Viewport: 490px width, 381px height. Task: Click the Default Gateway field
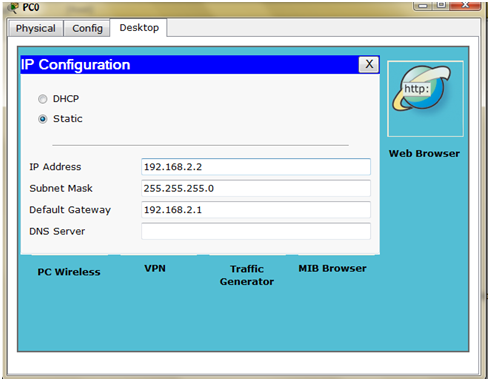pyautogui.click(x=256, y=210)
